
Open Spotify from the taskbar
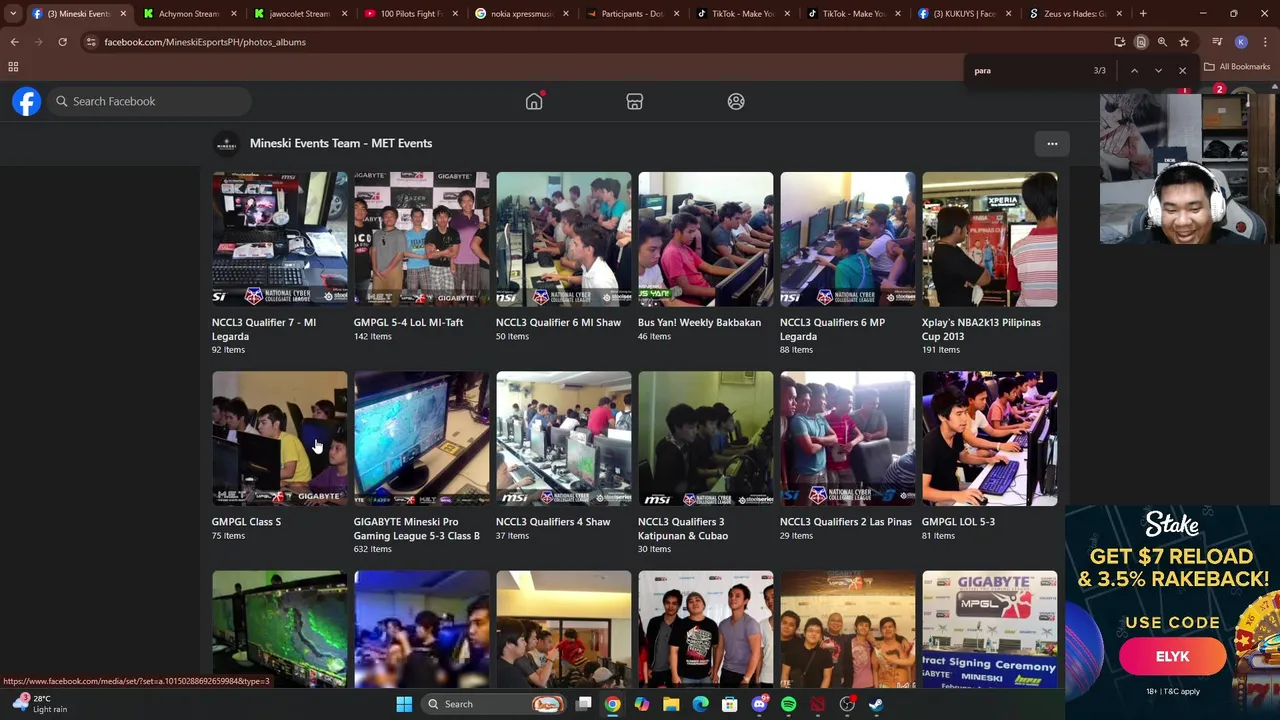pyautogui.click(x=788, y=704)
